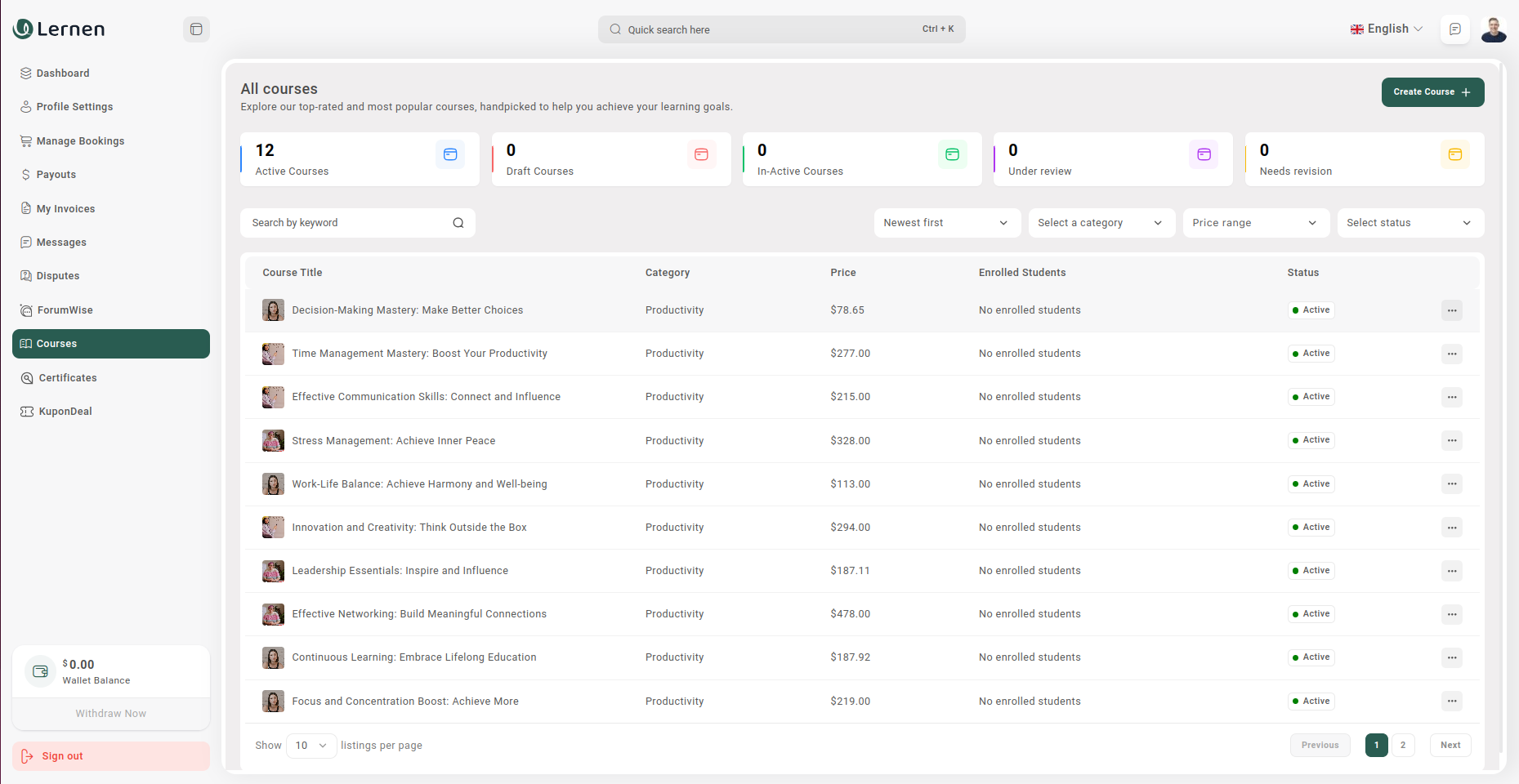Image resolution: width=1519 pixels, height=784 pixels.
Task: Go to Certificates in the sidebar
Action: [68, 378]
